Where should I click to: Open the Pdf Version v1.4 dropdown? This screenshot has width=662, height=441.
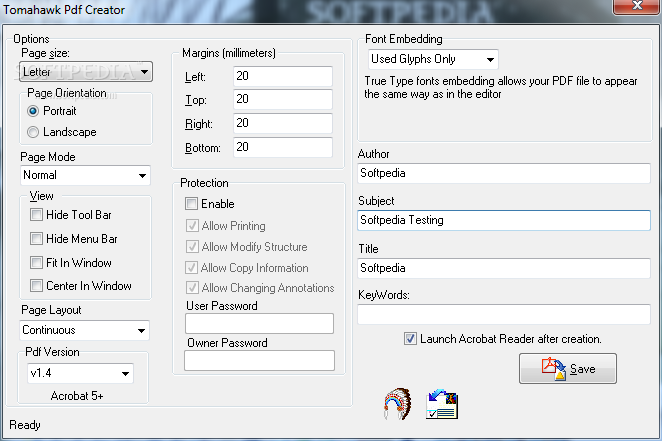click(x=80, y=373)
